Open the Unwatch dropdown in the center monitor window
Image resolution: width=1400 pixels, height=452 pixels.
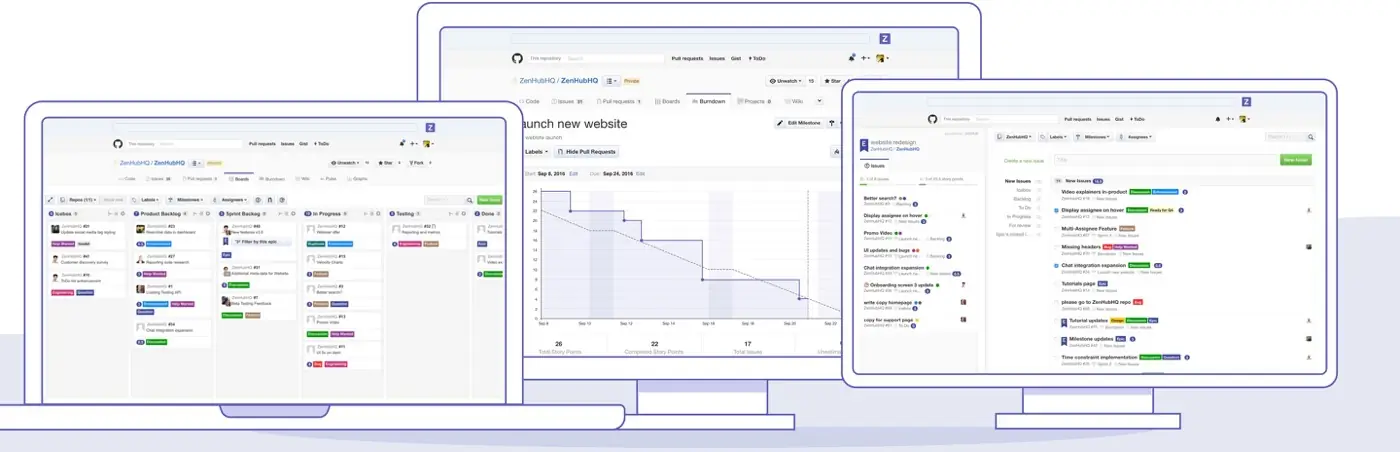coord(786,81)
